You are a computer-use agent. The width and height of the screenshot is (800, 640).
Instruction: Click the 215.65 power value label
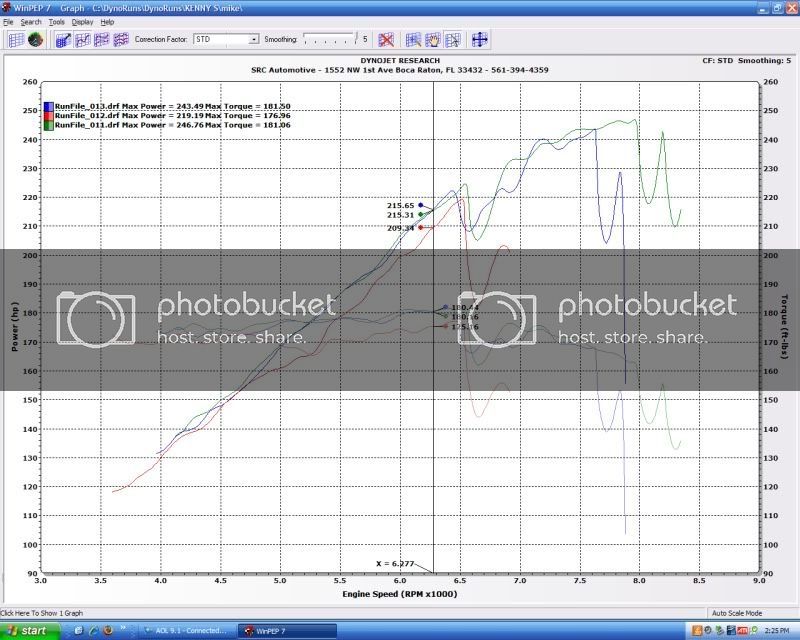pos(401,205)
